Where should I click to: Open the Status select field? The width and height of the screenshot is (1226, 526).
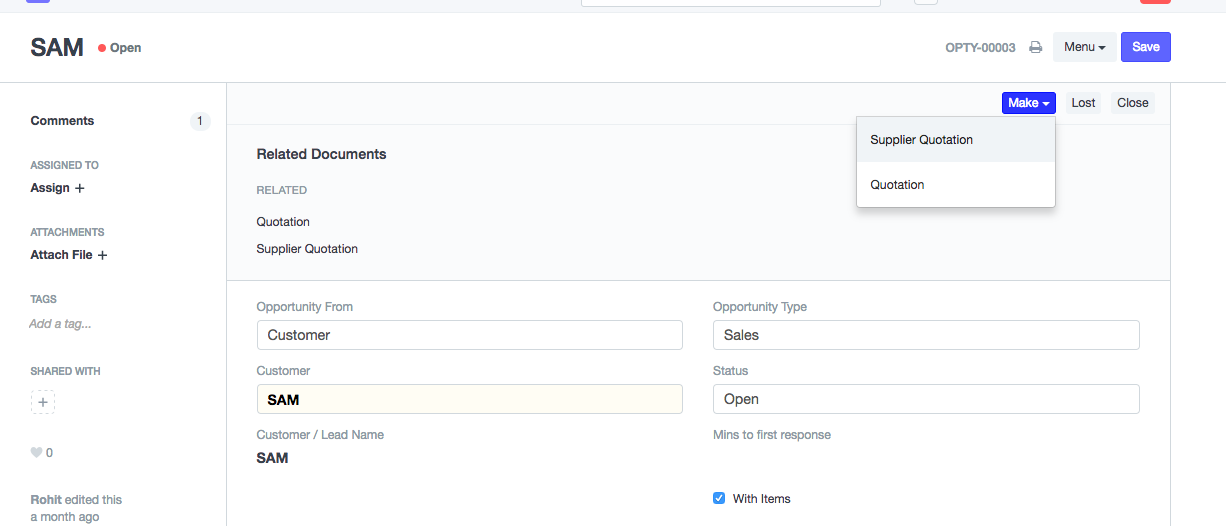pos(925,399)
